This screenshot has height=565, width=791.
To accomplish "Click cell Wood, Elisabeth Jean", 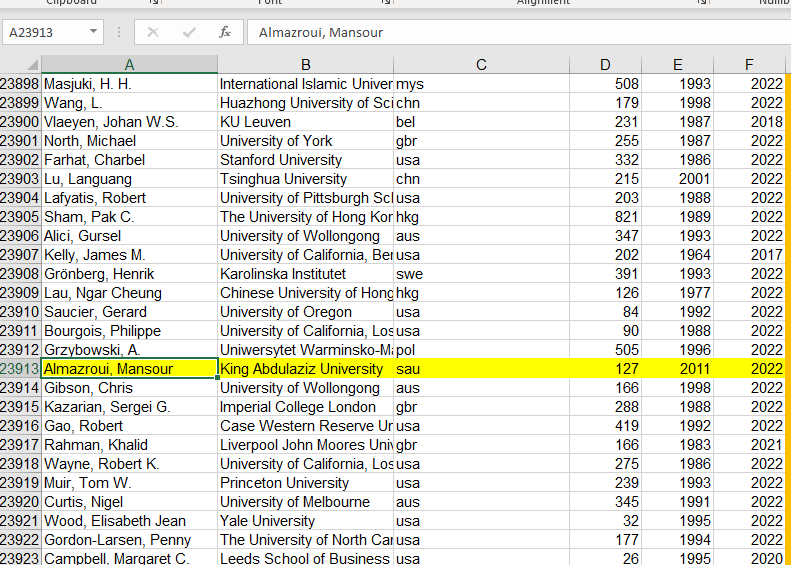I will pyautogui.click(x=129, y=521).
